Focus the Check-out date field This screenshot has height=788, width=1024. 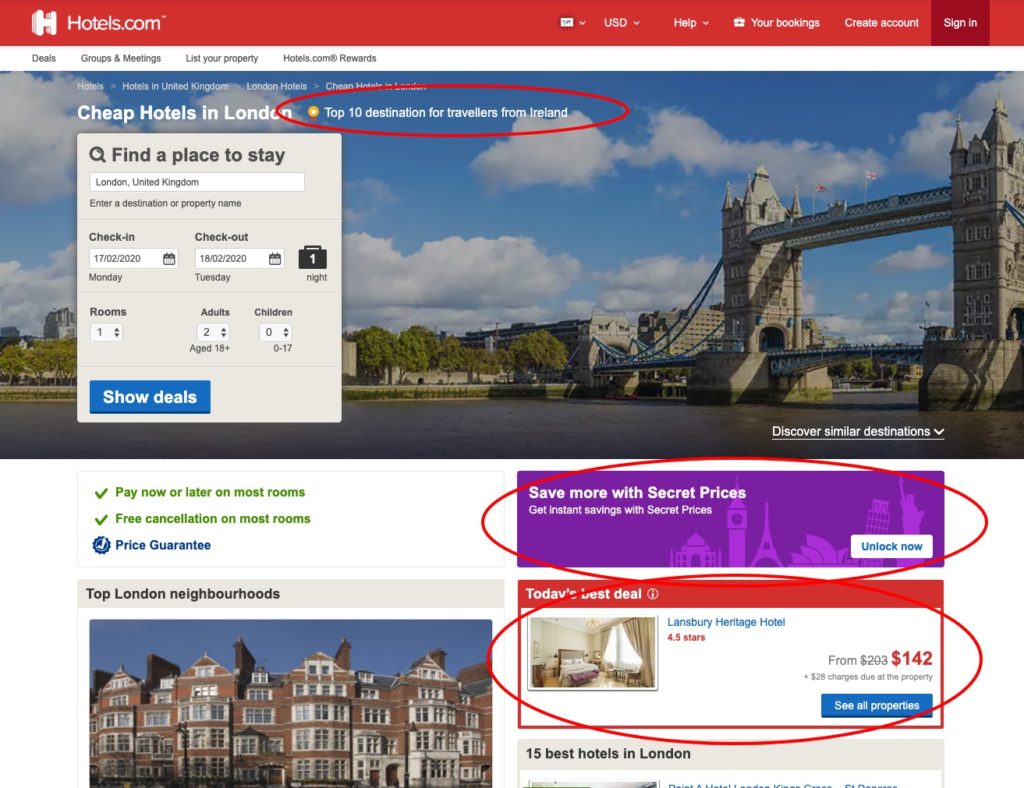pyautogui.click(x=239, y=259)
